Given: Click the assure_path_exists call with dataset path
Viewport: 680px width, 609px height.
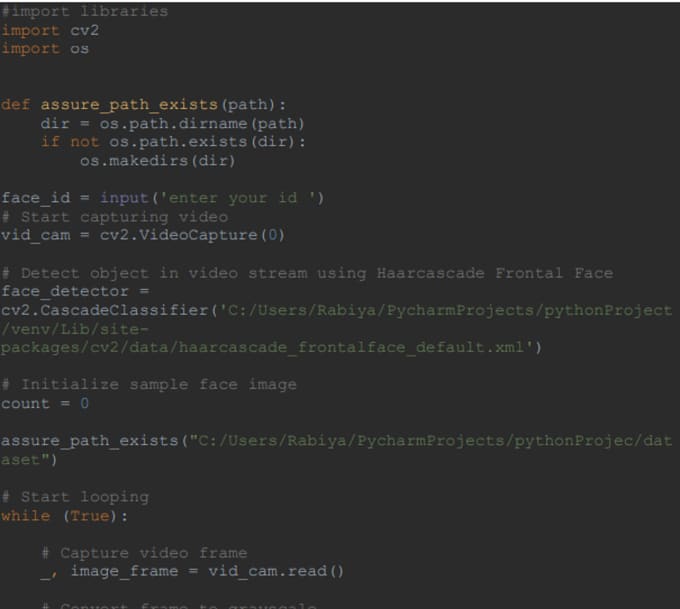Looking at the screenshot, I should 337,441.
